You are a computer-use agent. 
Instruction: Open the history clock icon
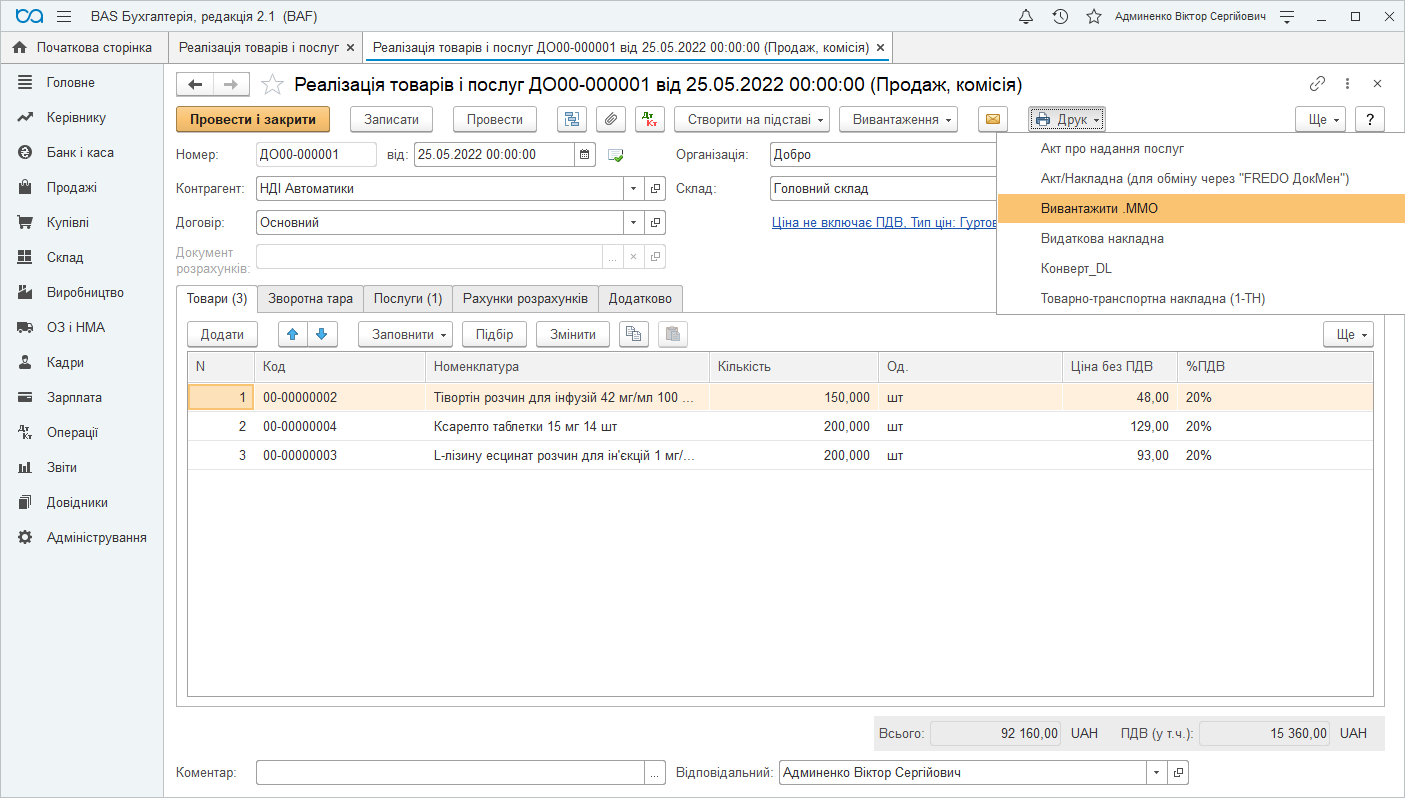click(1060, 16)
